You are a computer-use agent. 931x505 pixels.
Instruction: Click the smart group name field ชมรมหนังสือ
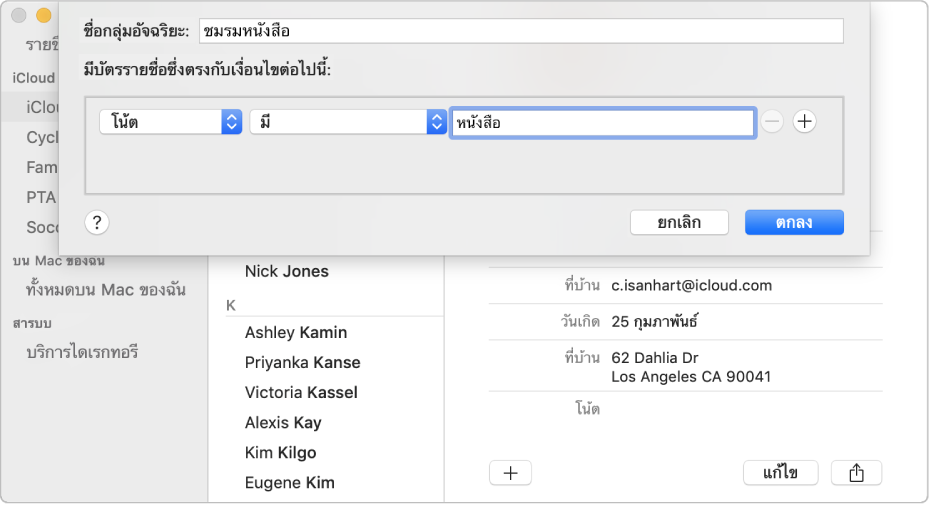point(521,31)
